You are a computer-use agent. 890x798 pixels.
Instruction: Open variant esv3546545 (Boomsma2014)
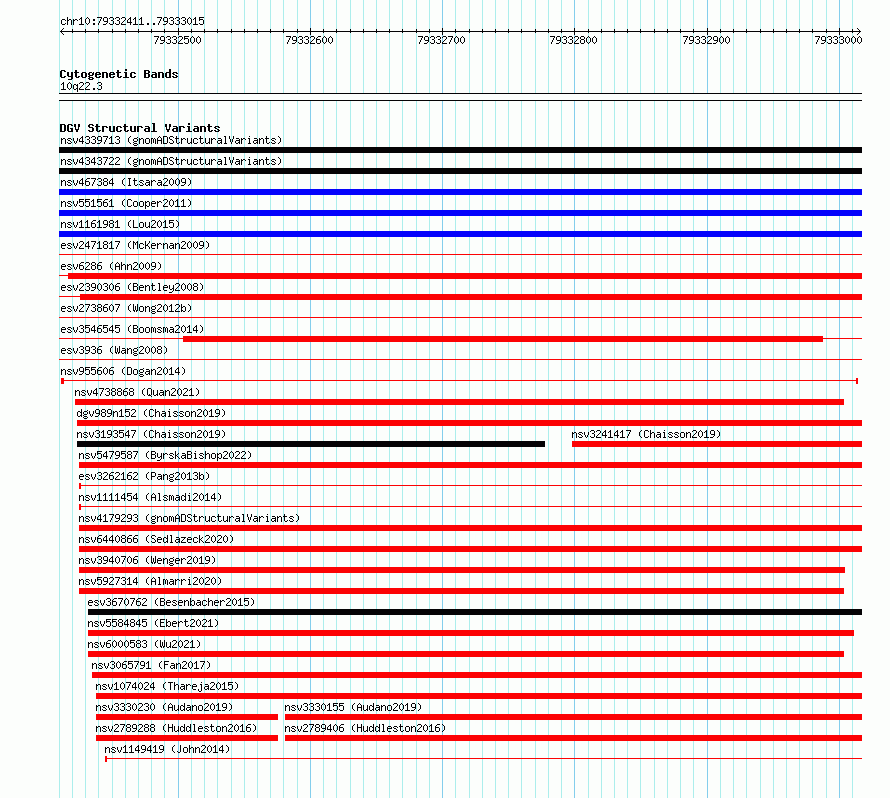[132, 329]
